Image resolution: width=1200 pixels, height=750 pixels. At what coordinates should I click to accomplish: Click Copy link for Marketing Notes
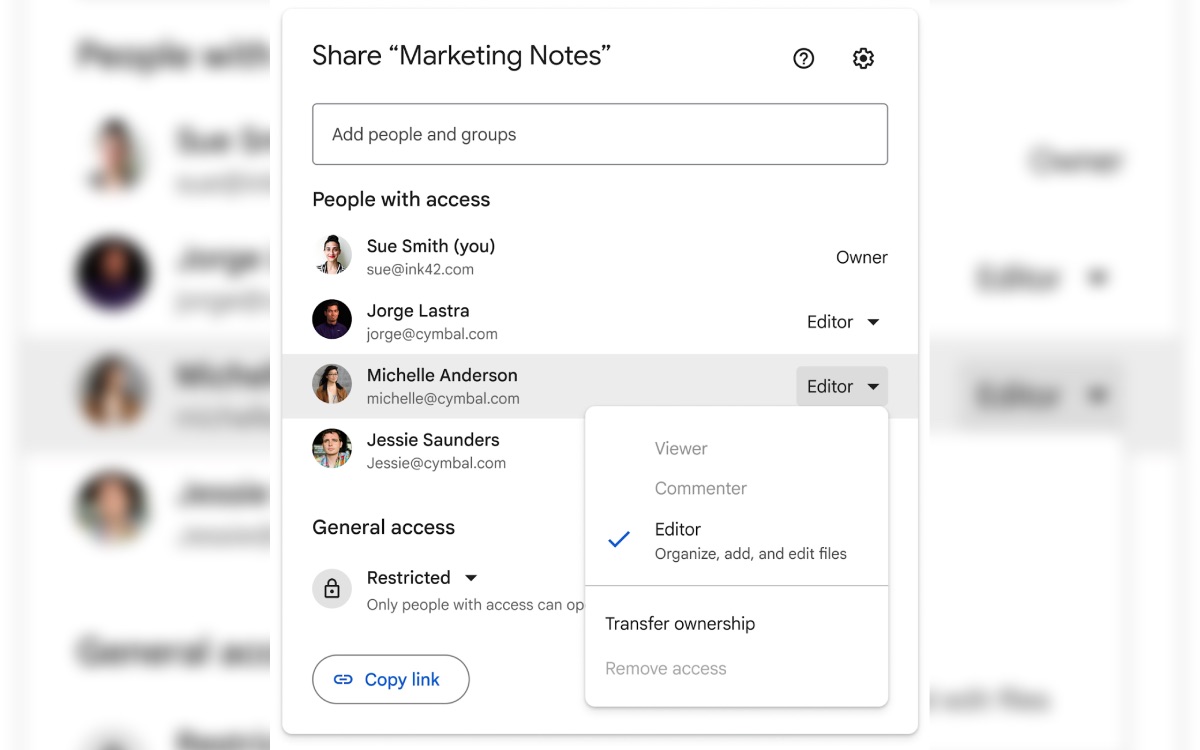coord(390,679)
